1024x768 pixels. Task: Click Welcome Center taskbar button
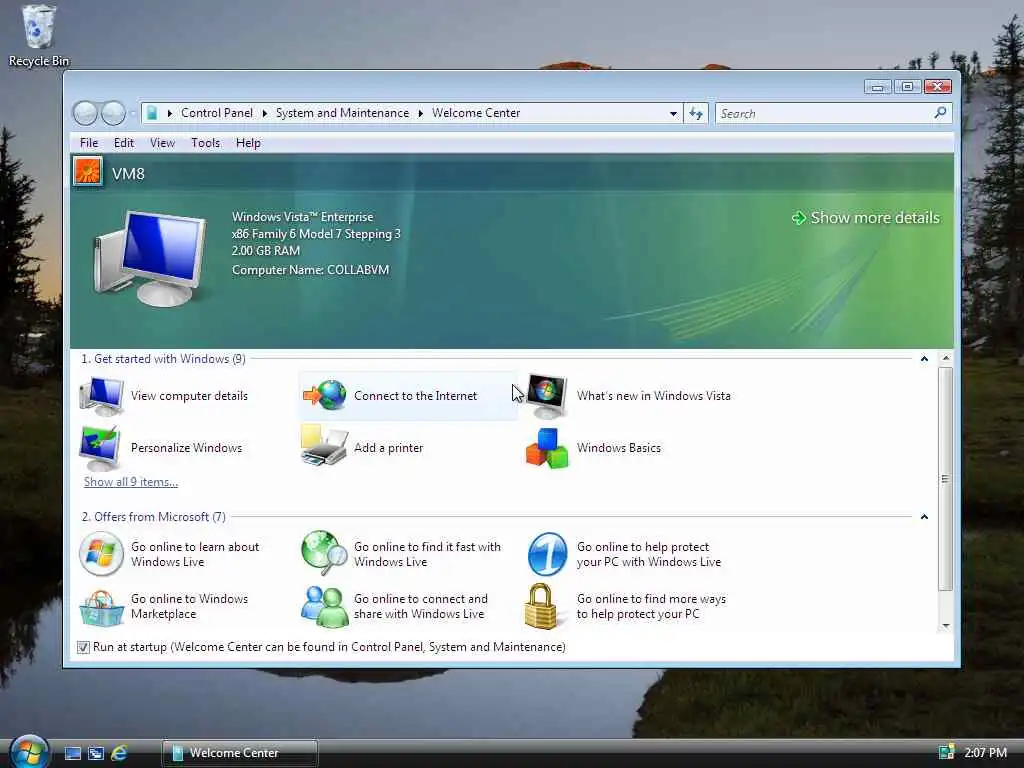point(240,753)
